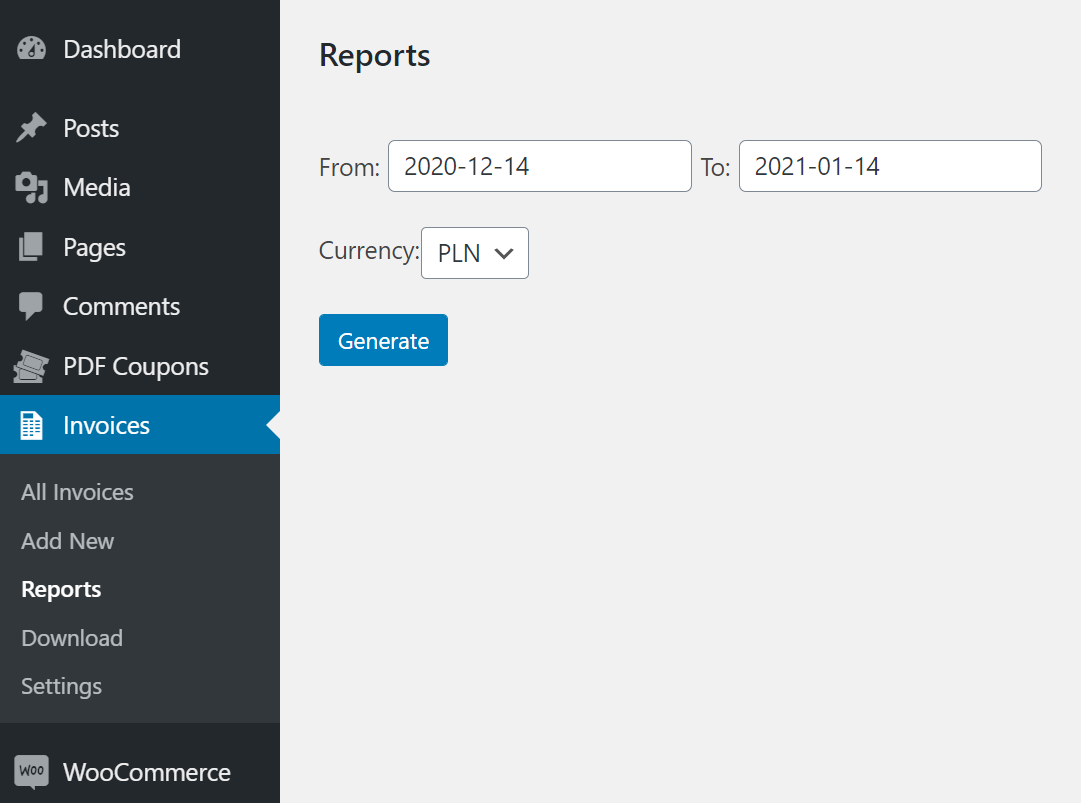Click the PDF Coupons ticket icon
The width and height of the screenshot is (1081, 803).
(30, 366)
